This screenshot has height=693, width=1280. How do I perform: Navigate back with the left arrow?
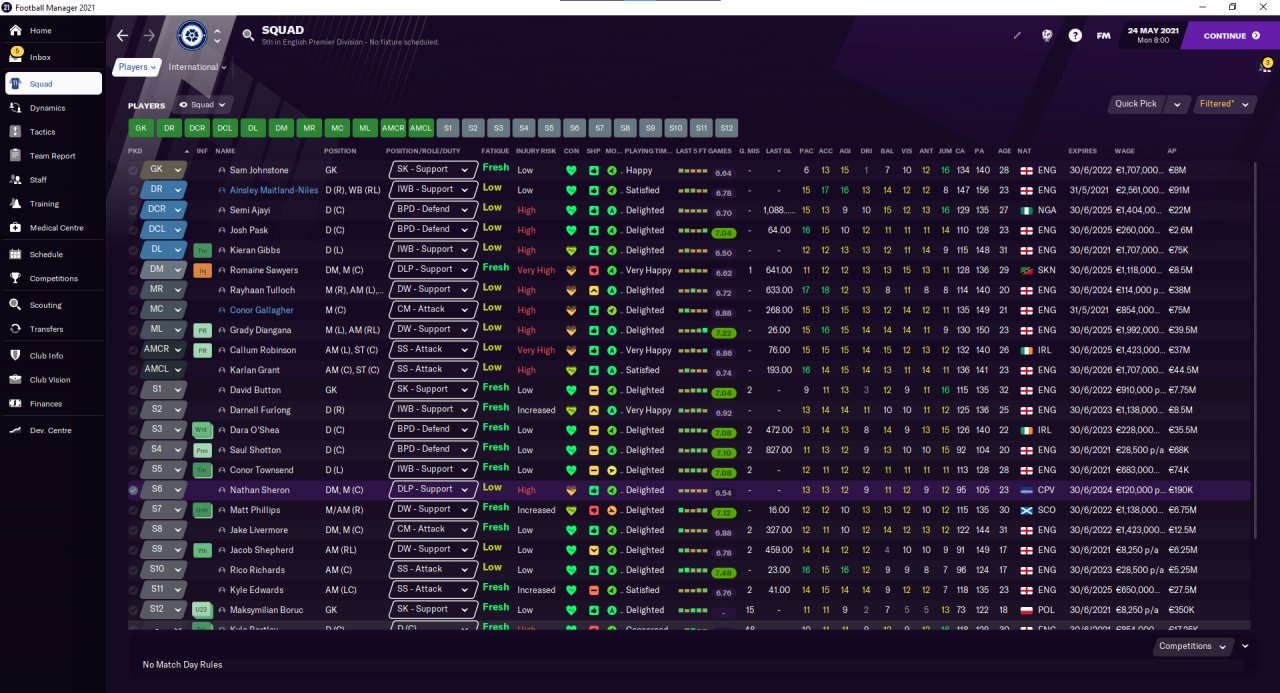pos(122,35)
